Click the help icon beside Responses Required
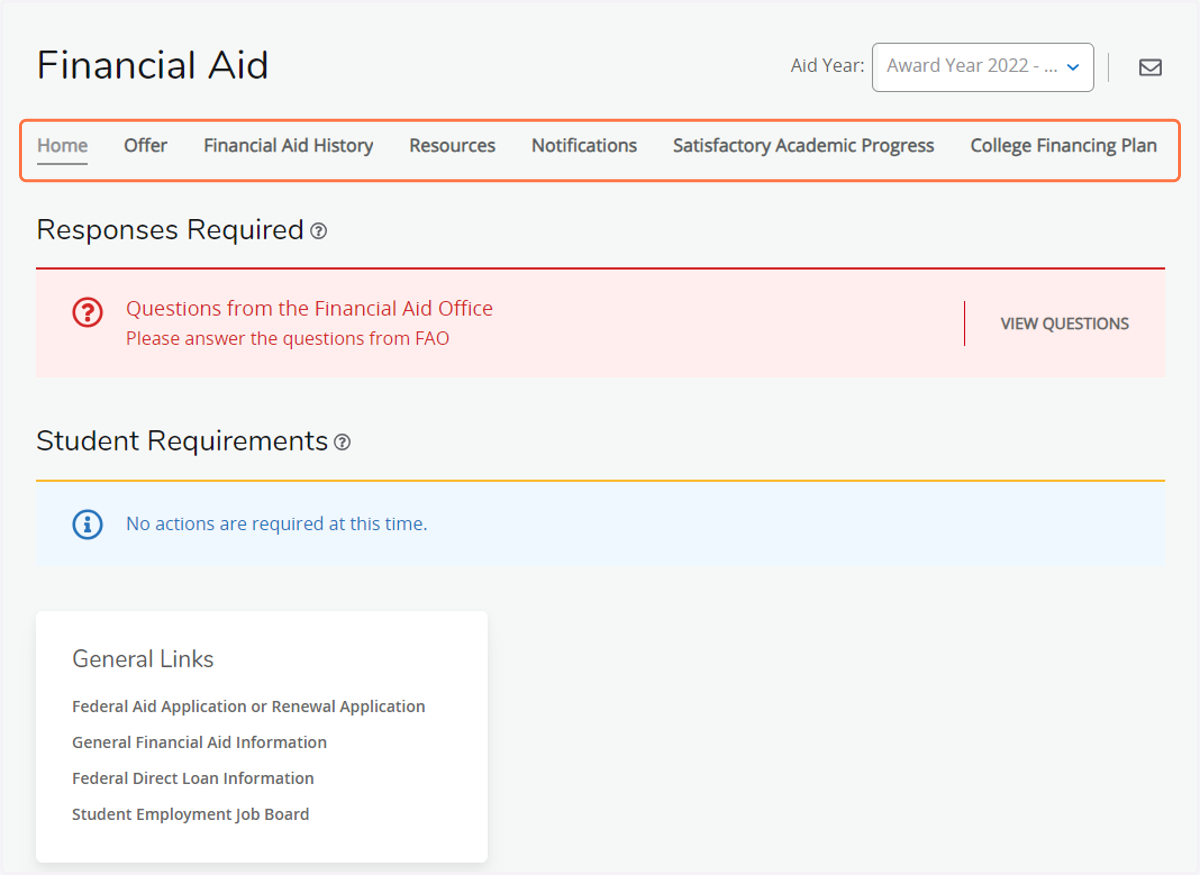The width and height of the screenshot is (1200, 875). pos(318,231)
